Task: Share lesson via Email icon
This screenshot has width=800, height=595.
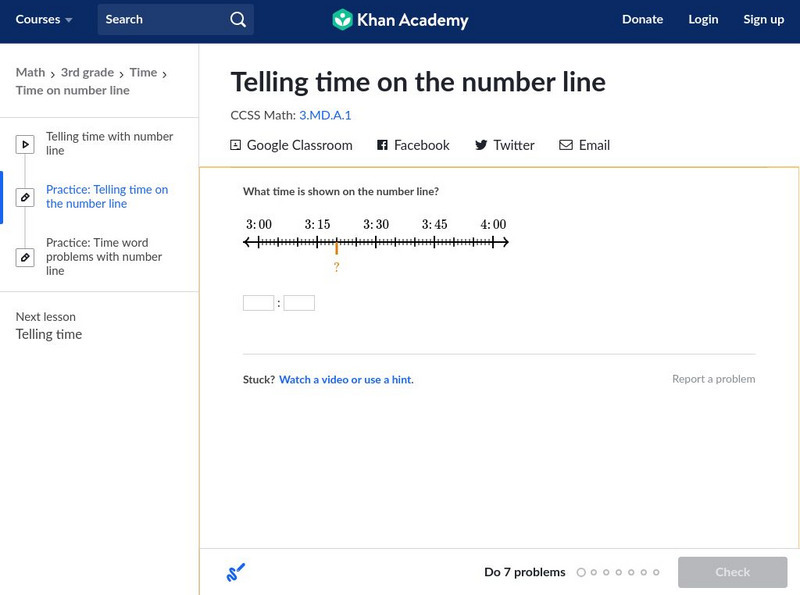Action: (x=566, y=145)
